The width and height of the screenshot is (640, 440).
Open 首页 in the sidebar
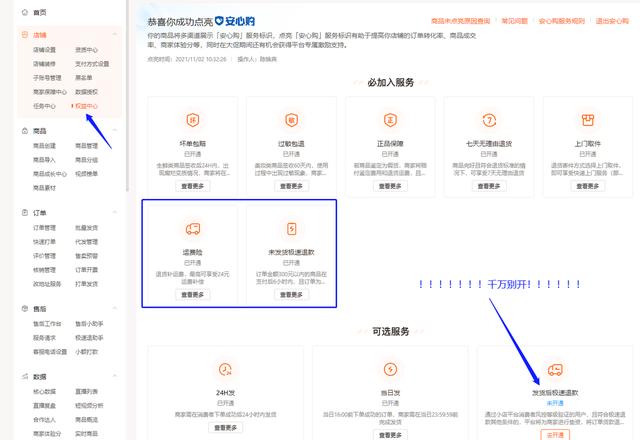tap(40, 12)
